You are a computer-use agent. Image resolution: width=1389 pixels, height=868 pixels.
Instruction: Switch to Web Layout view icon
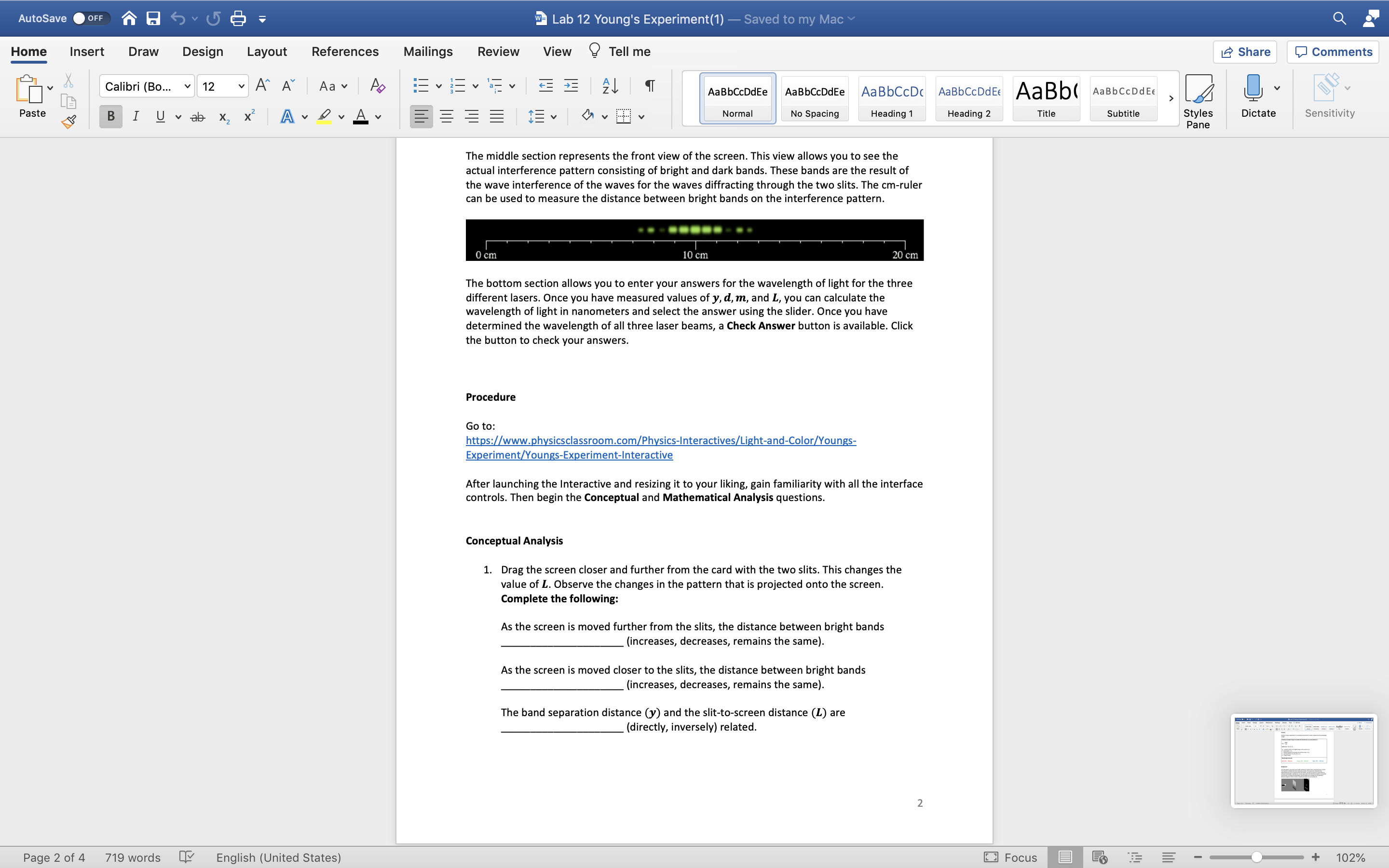(1099, 857)
